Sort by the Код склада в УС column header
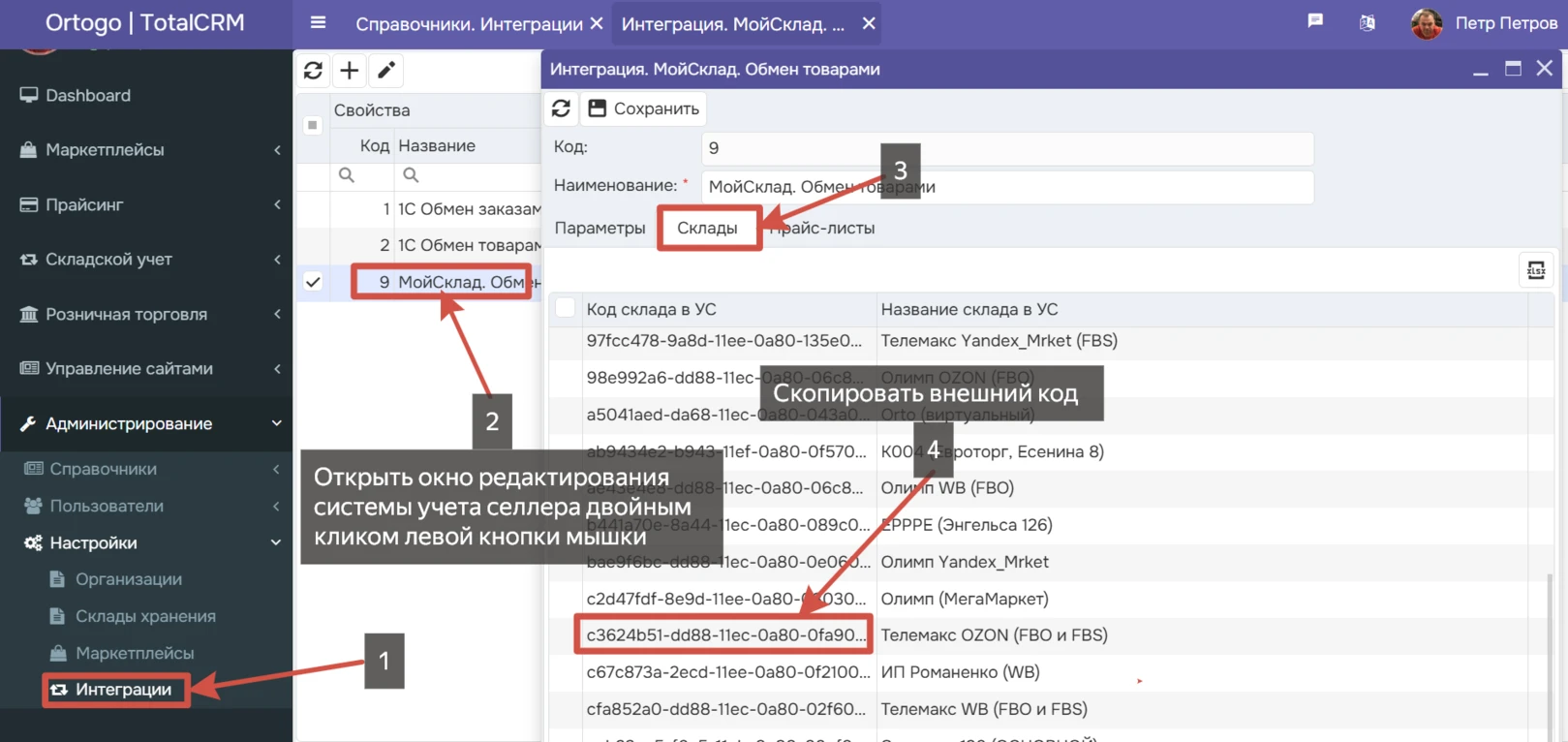 [x=652, y=309]
